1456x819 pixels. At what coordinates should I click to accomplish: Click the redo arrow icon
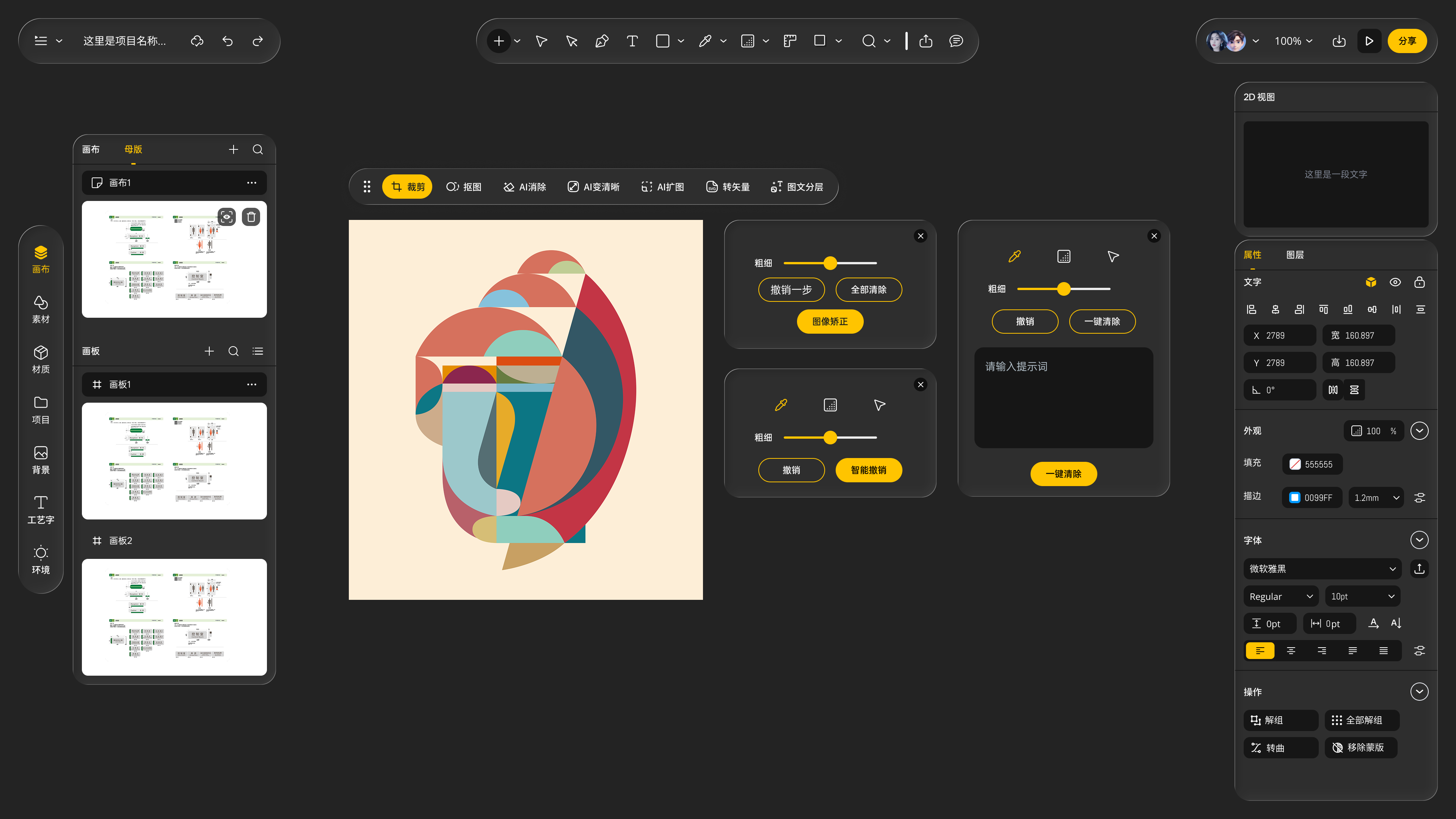258,41
